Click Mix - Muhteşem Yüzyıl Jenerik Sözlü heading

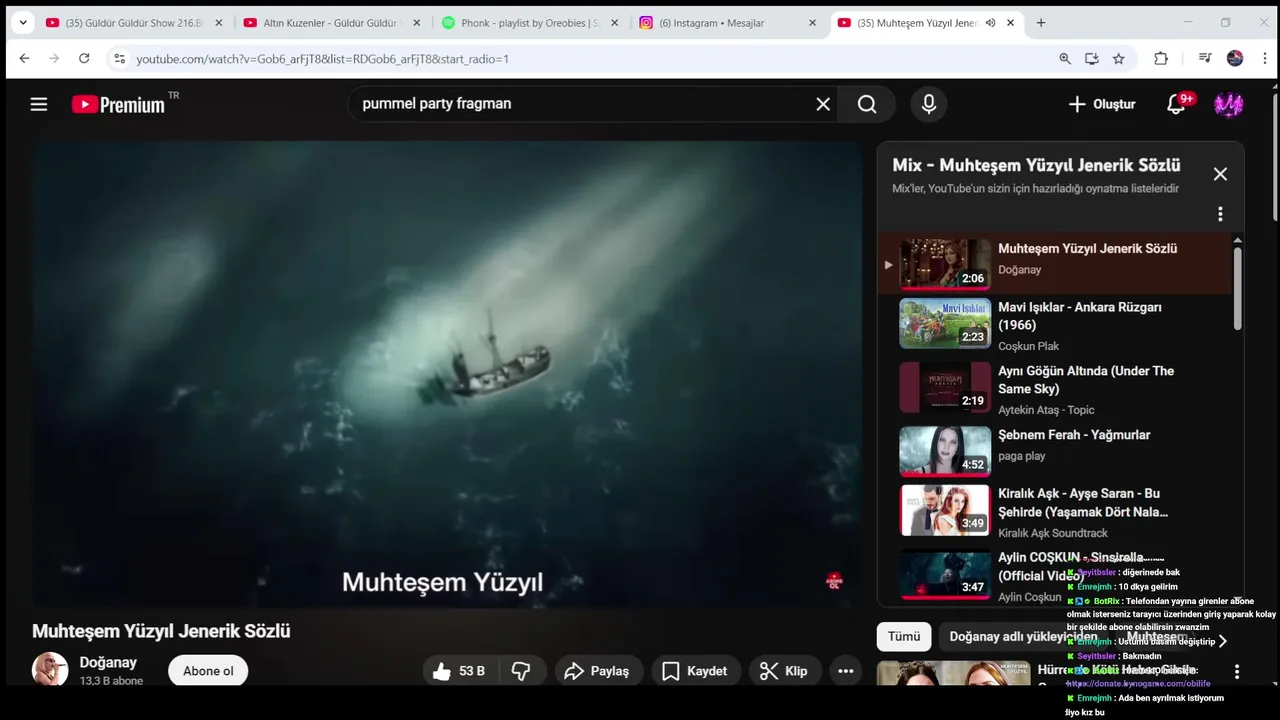pos(1036,165)
